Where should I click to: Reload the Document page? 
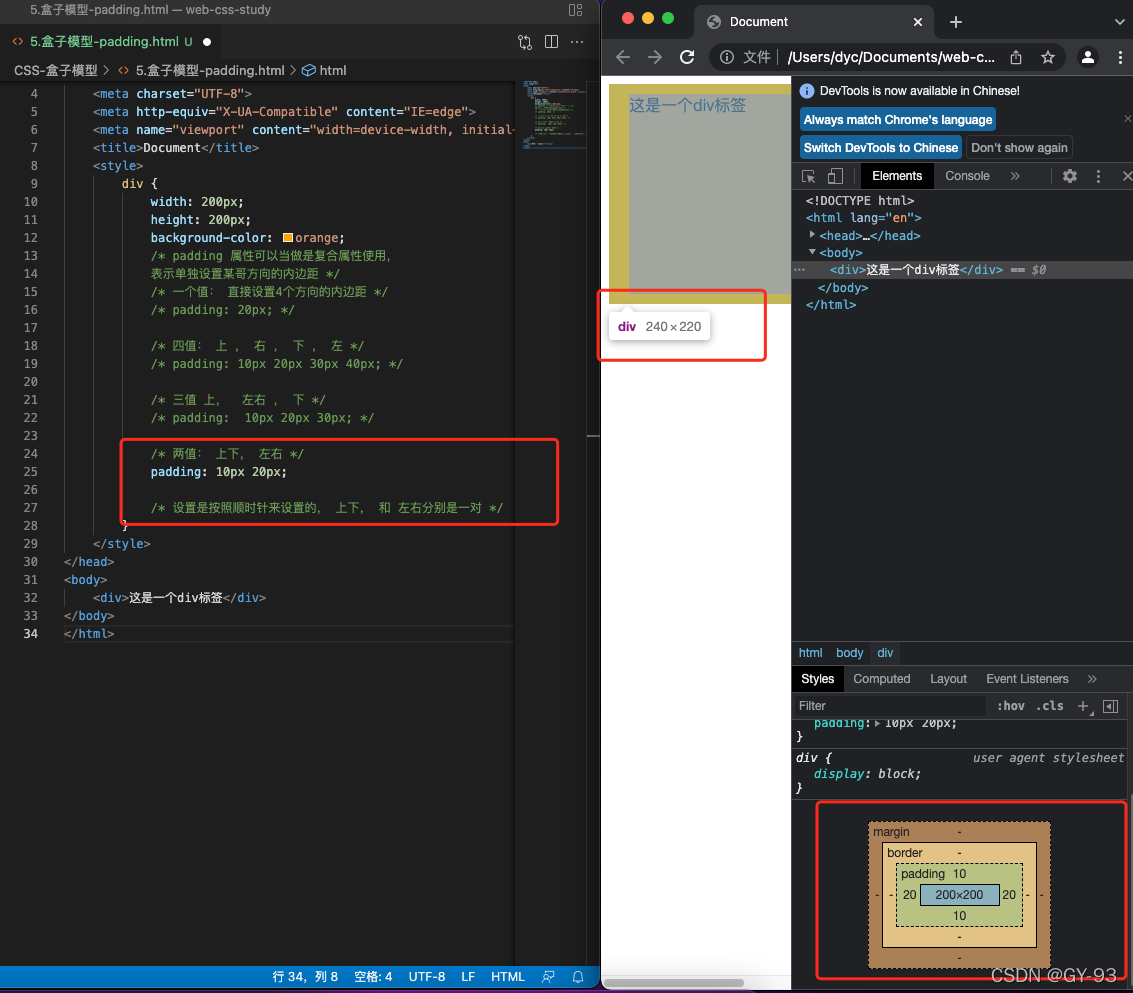[687, 57]
